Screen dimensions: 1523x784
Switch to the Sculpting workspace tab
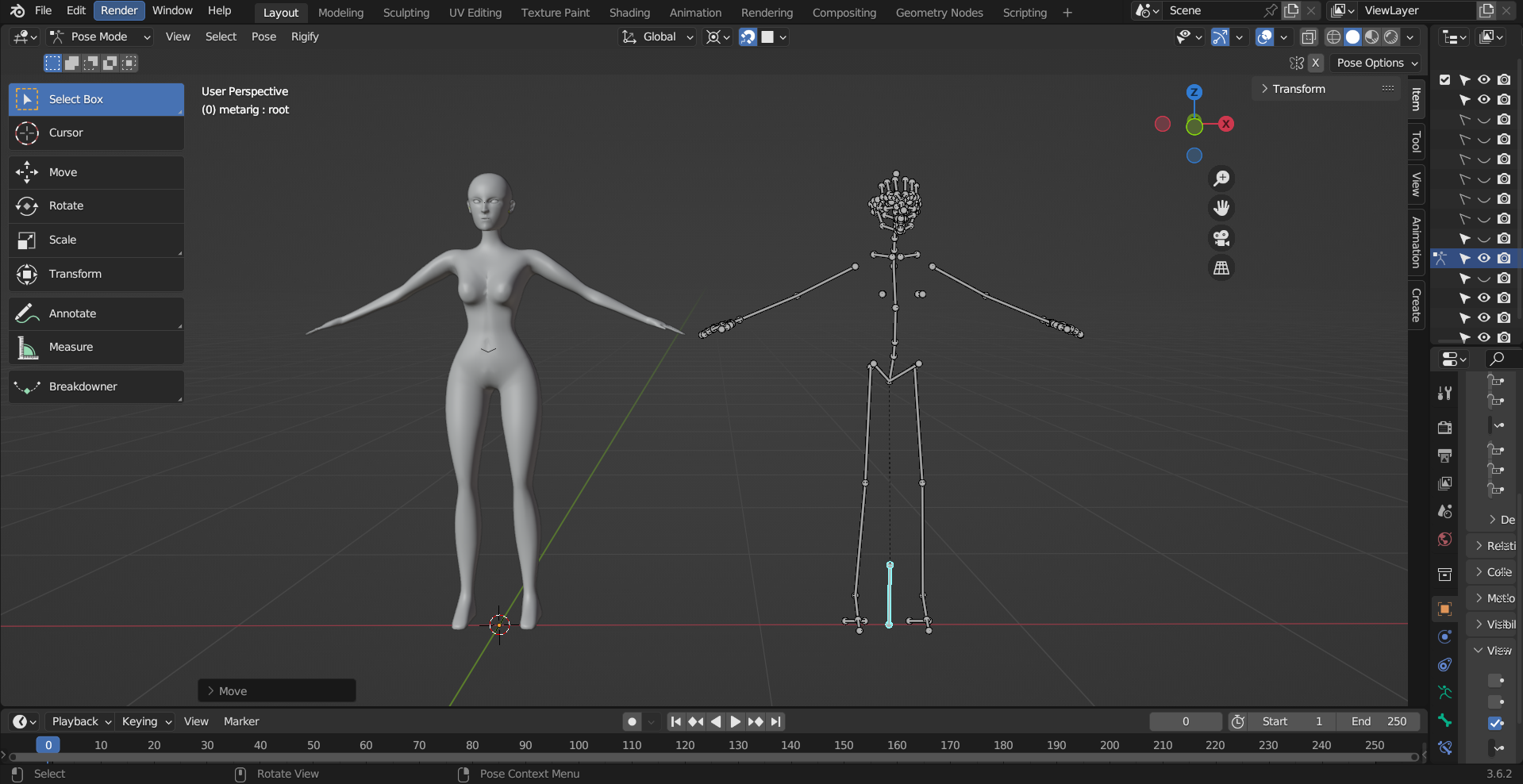pos(406,12)
